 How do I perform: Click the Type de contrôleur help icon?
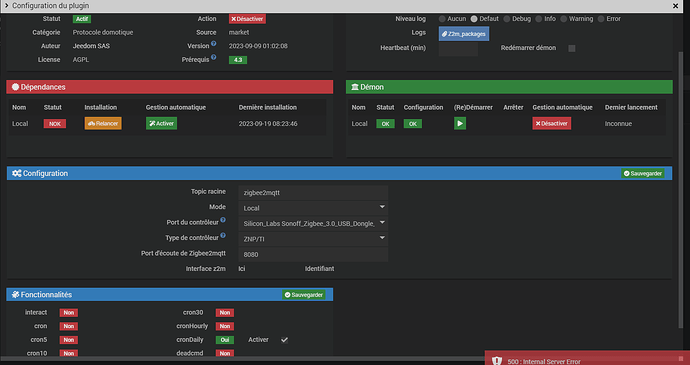point(223,236)
